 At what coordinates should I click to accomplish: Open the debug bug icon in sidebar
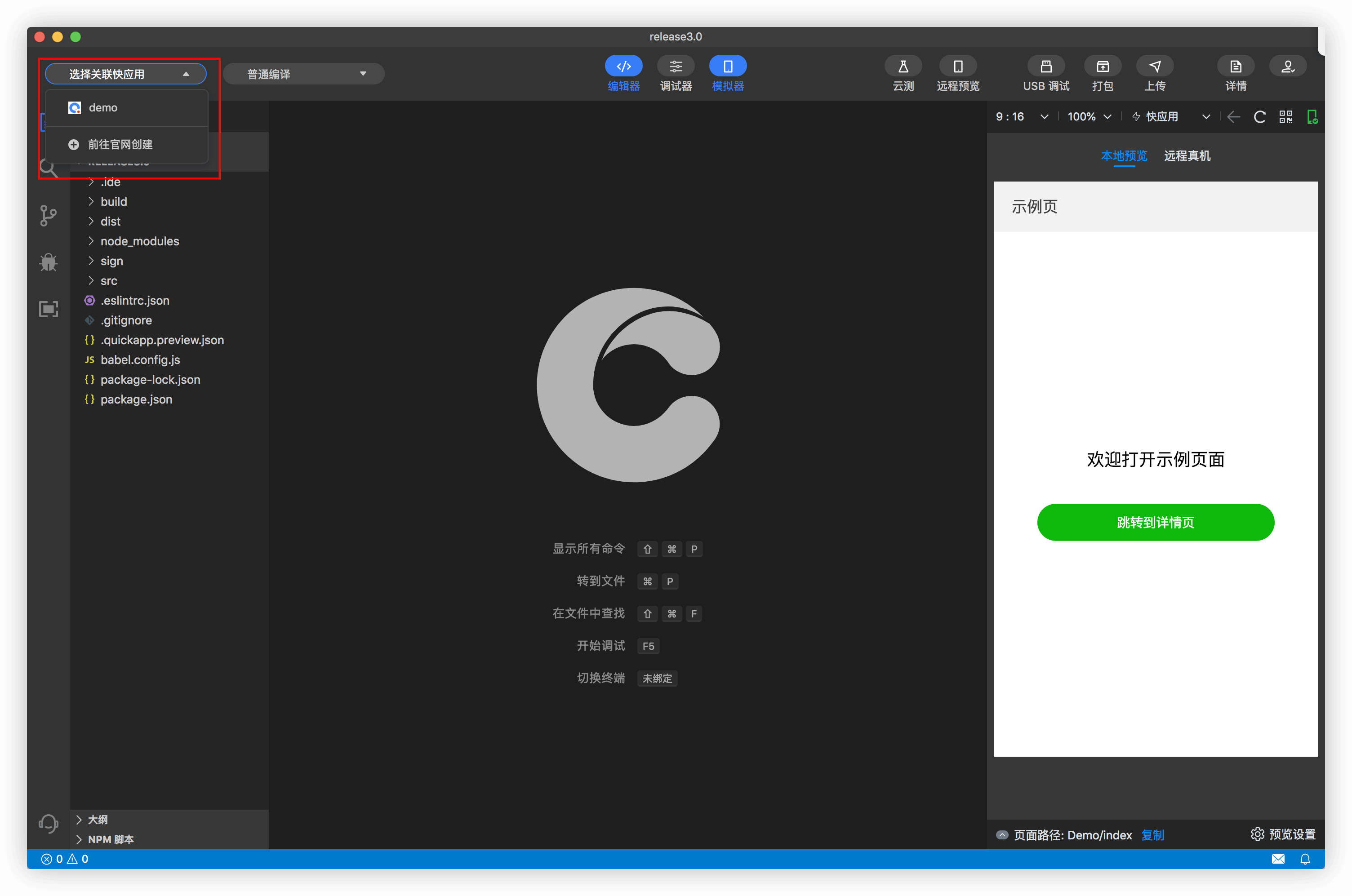(49, 262)
